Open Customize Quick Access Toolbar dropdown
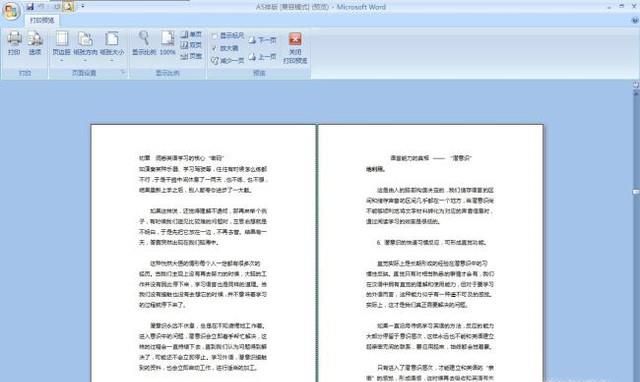The width and height of the screenshot is (640, 382). click(x=82, y=7)
